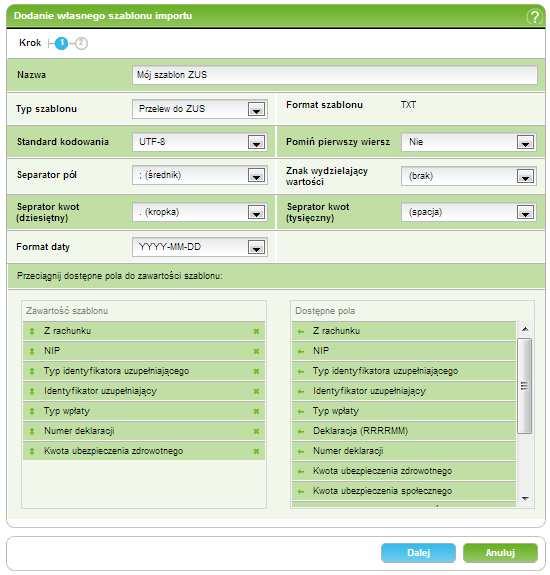Add Kwota ubezpieczenia społecznego via arrow icon
Image resolution: width=550 pixels, height=575 pixels.
tap(301, 491)
